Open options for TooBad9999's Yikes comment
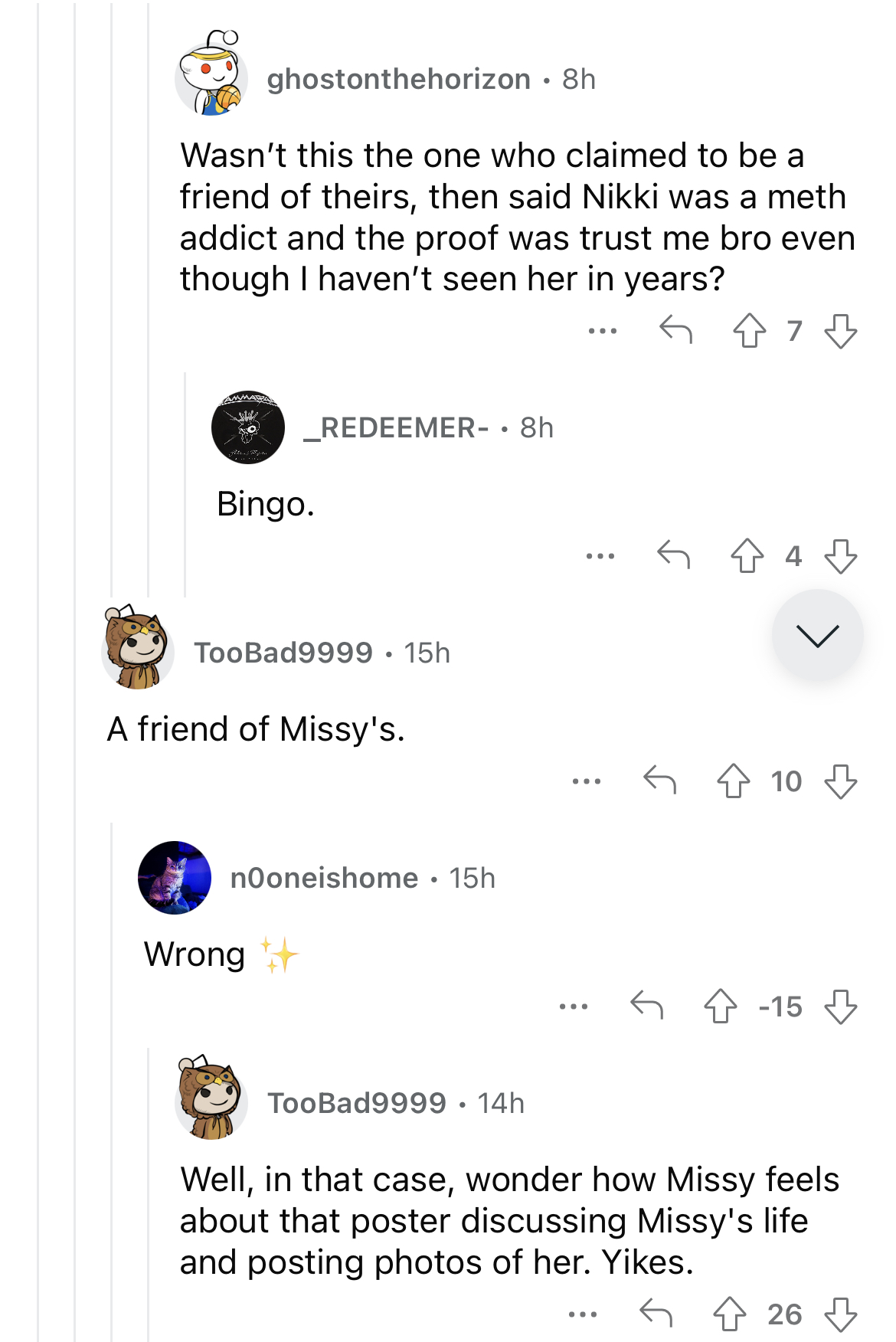This screenshot has height=1342, width=896. [x=583, y=1314]
